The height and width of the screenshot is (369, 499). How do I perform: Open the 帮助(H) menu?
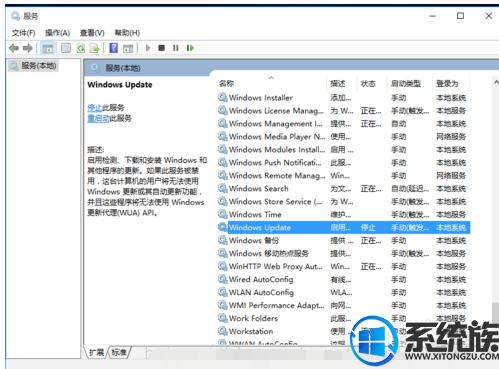pos(127,33)
